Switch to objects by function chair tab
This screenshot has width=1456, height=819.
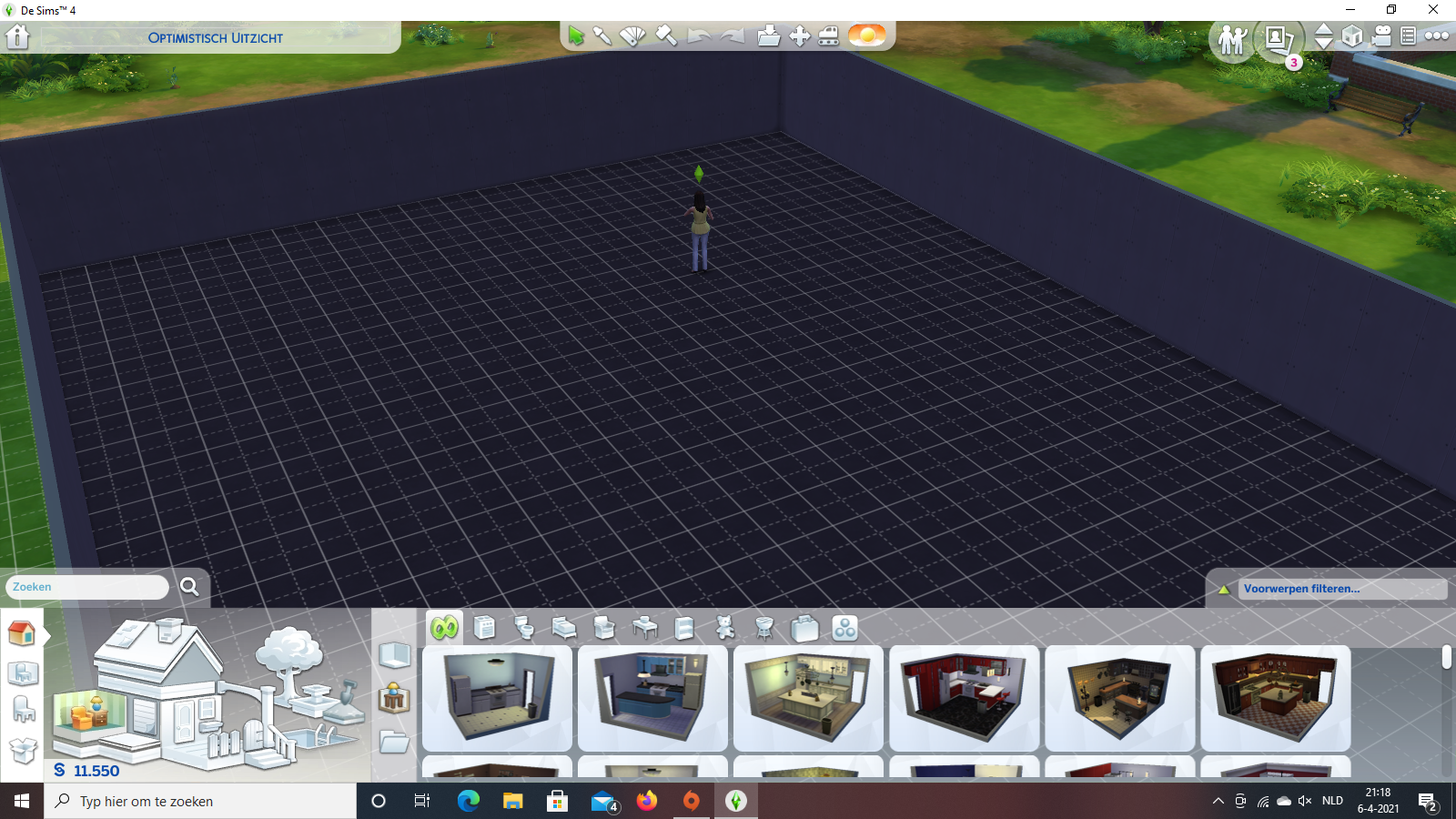23,710
